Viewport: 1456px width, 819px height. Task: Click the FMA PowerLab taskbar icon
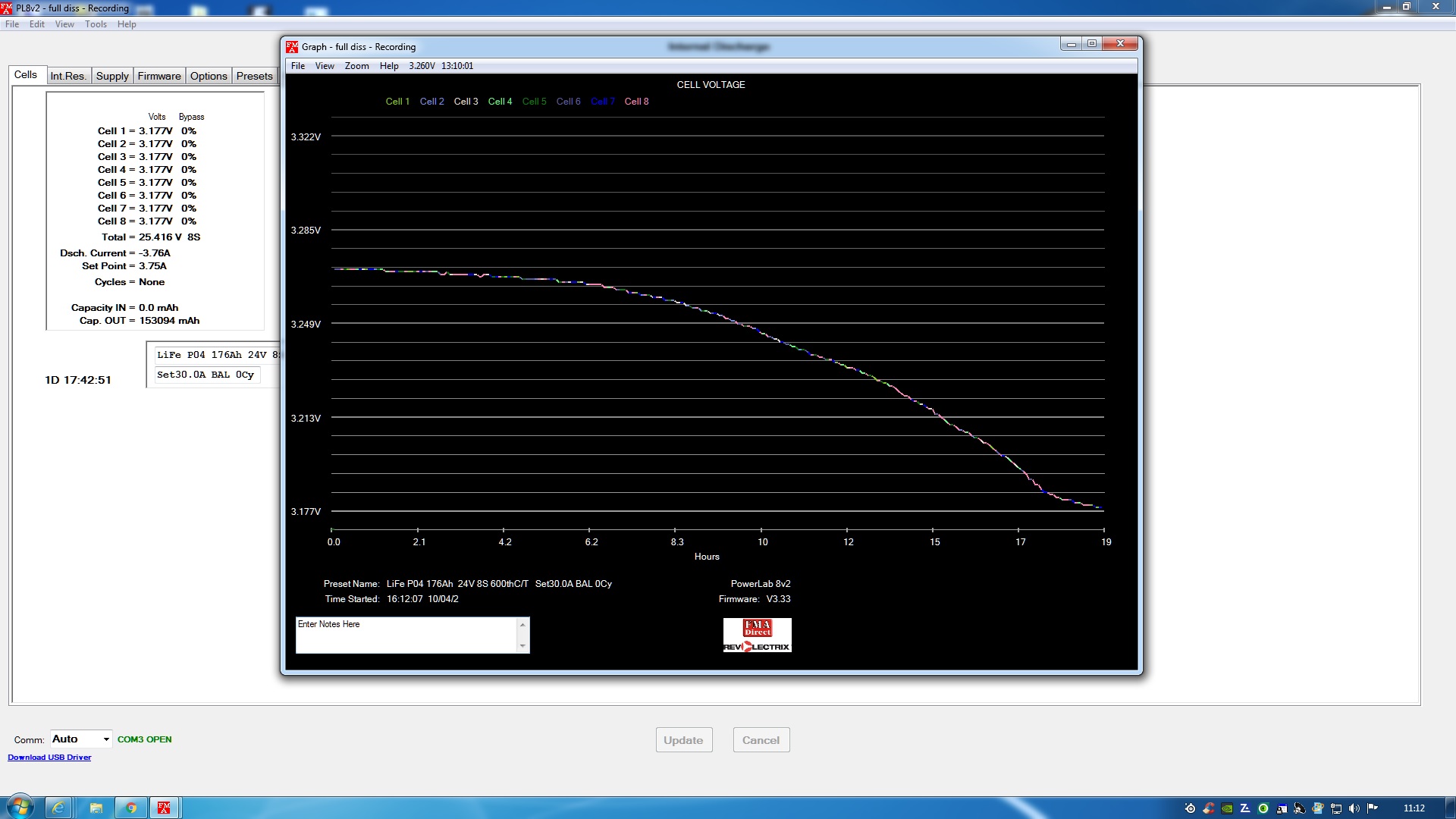[164, 808]
